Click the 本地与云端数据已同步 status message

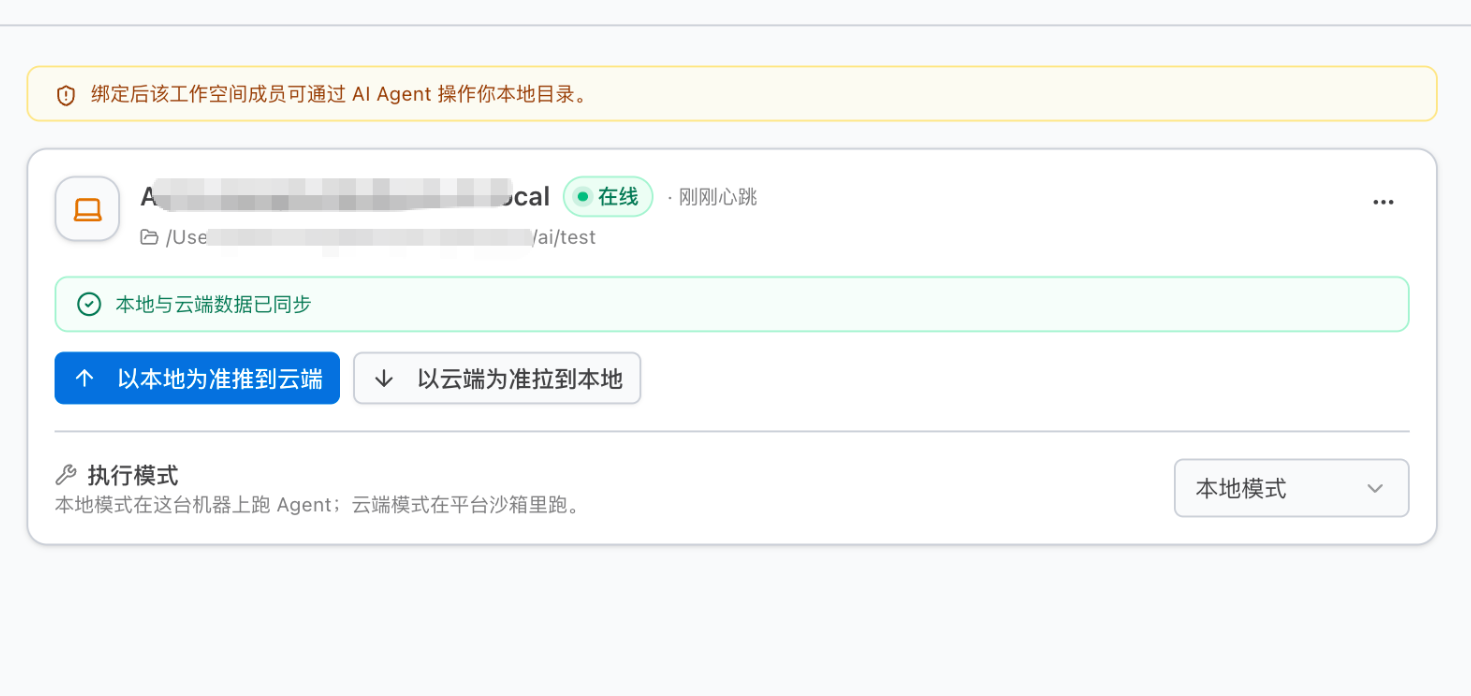point(214,304)
